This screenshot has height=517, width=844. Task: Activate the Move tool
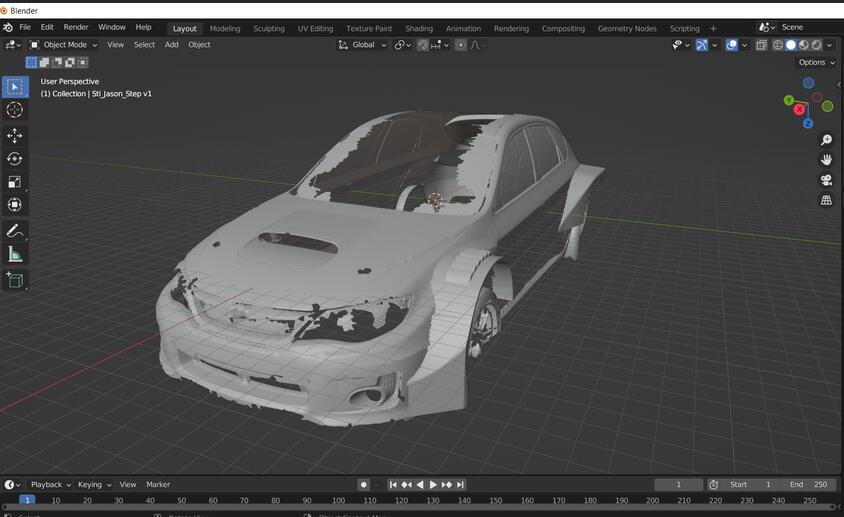click(x=15, y=135)
